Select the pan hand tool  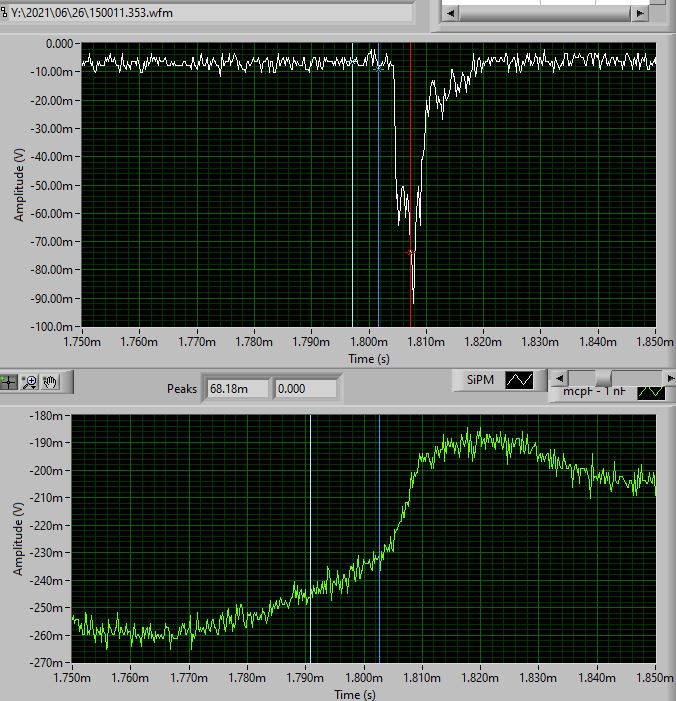[50, 381]
